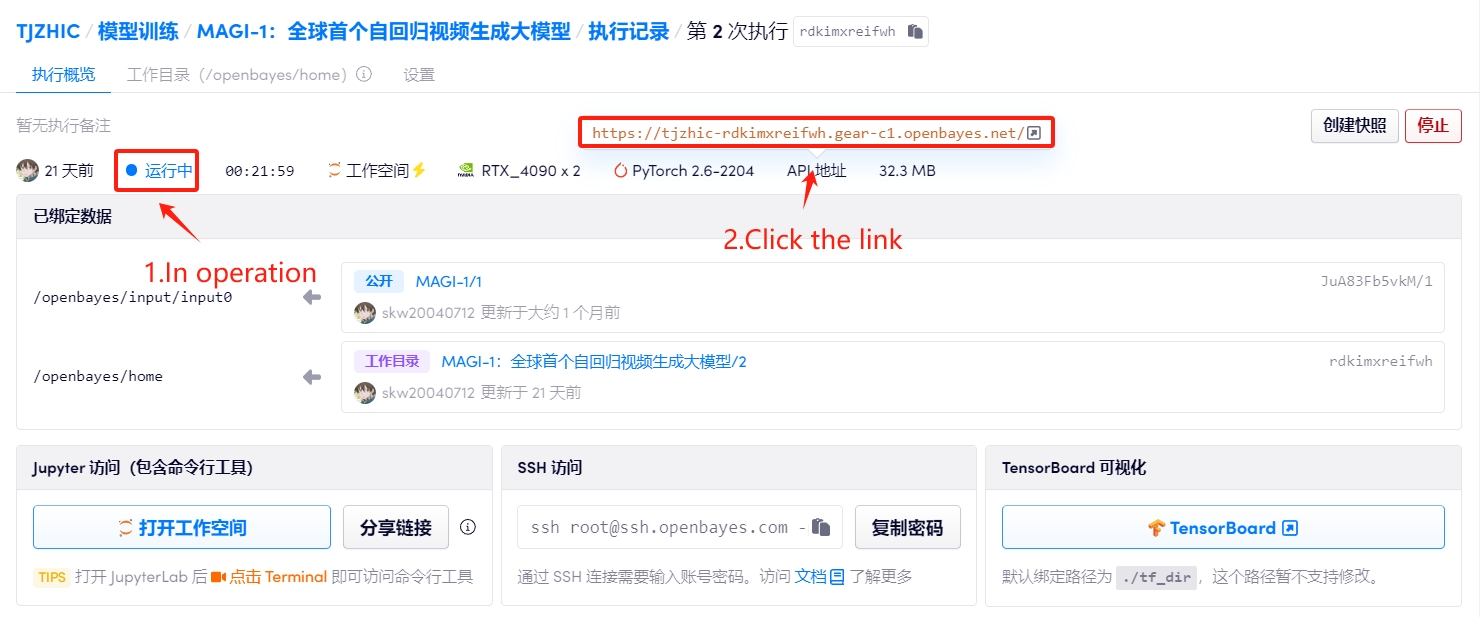1480x617 pixels.
Task: Open the MAGI-1/1 dataset link
Action: point(448,282)
